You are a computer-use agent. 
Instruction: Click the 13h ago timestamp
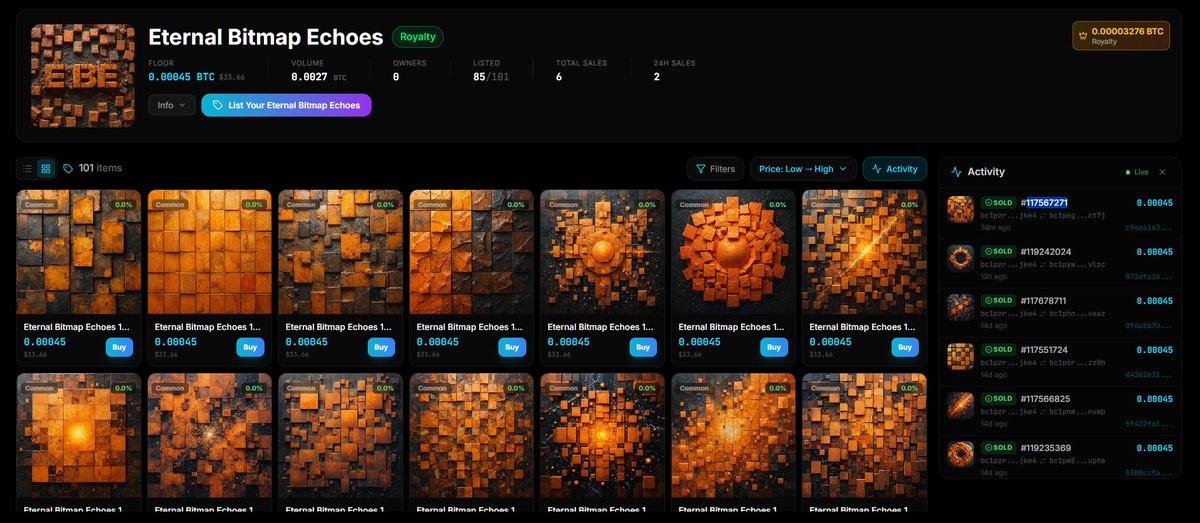pos(993,276)
